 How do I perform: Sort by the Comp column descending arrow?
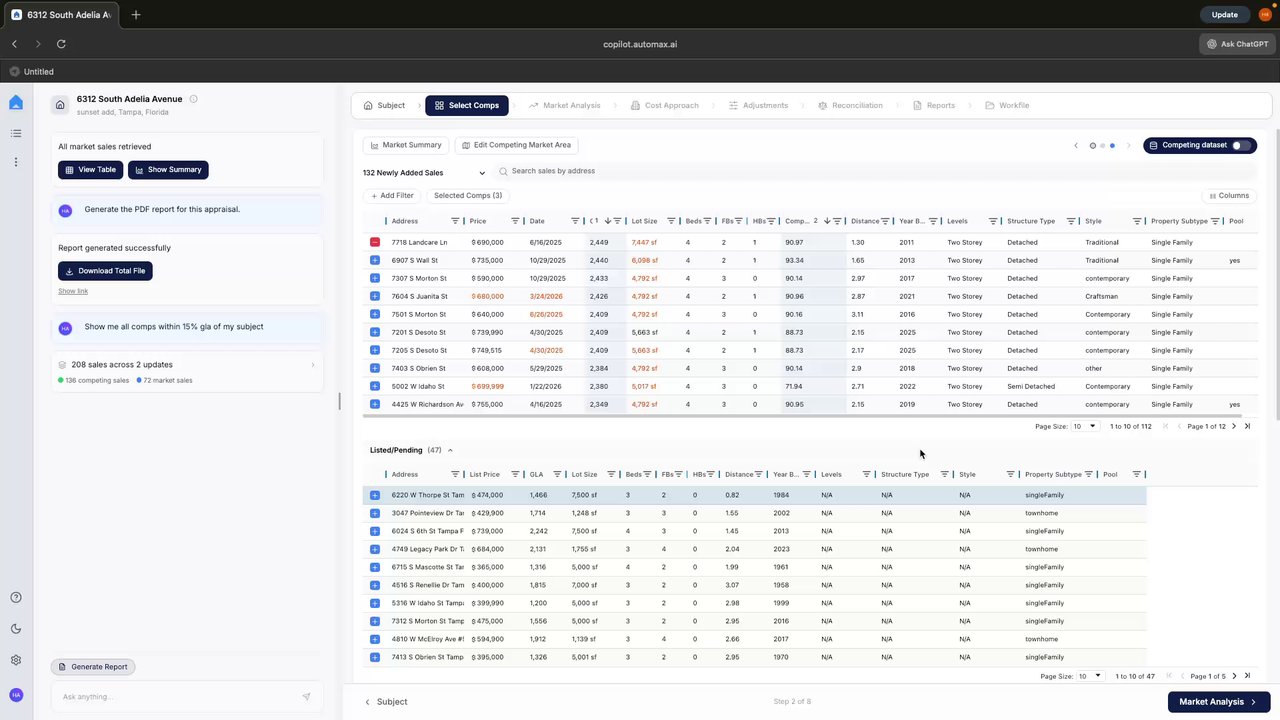pyautogui.click(x=826, y=221)
